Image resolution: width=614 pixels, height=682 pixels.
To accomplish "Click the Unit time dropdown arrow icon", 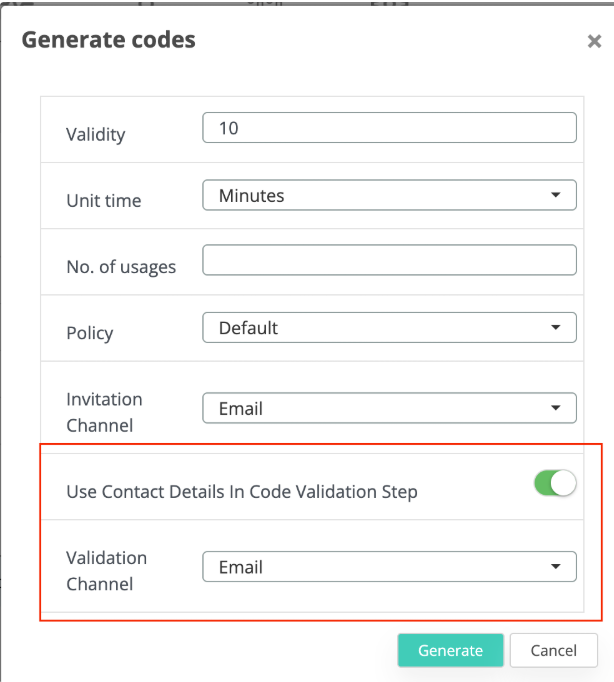I will pyautogui.click(x=556, y=196).
